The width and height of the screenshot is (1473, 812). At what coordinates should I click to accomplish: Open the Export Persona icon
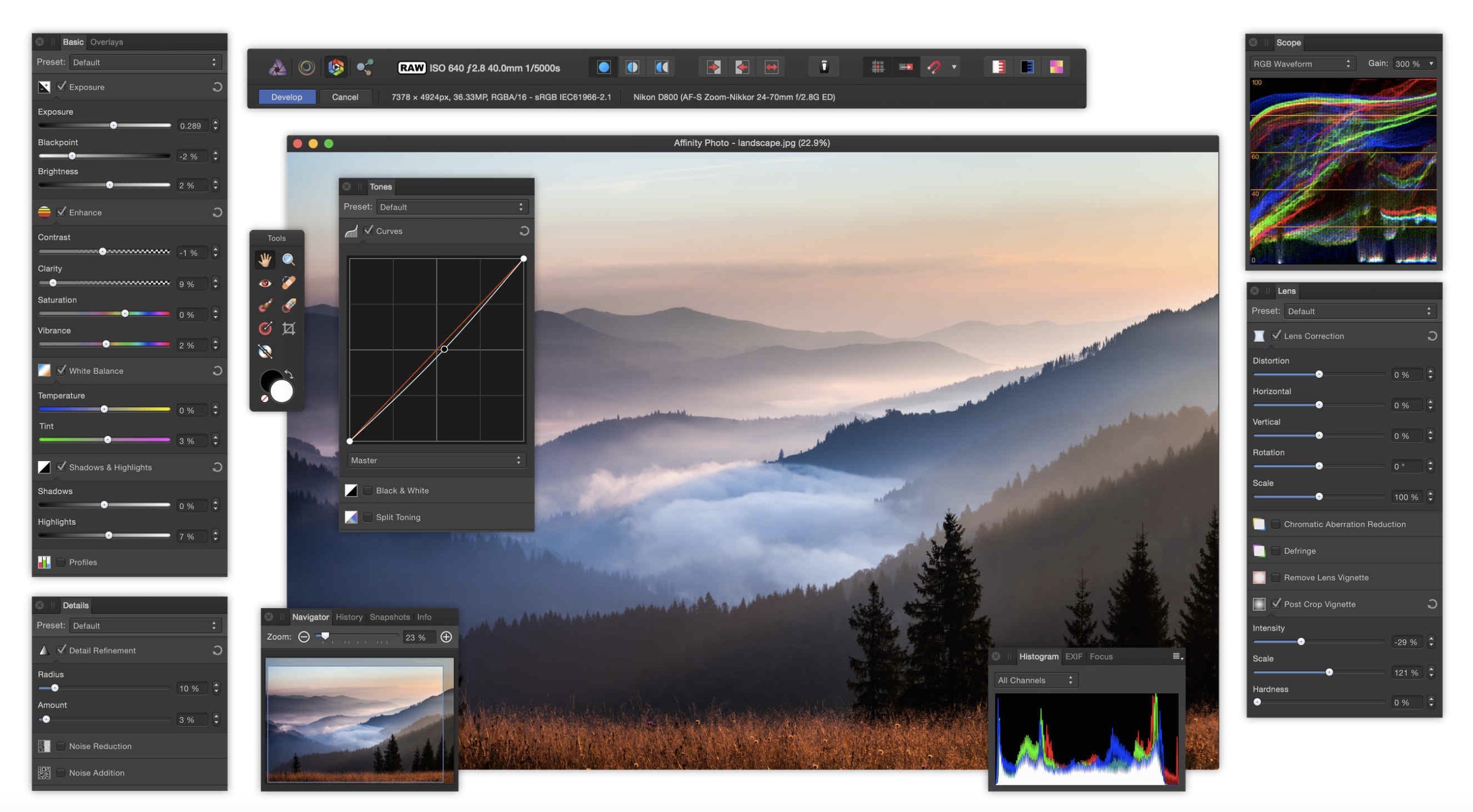[x=365, y=68]
